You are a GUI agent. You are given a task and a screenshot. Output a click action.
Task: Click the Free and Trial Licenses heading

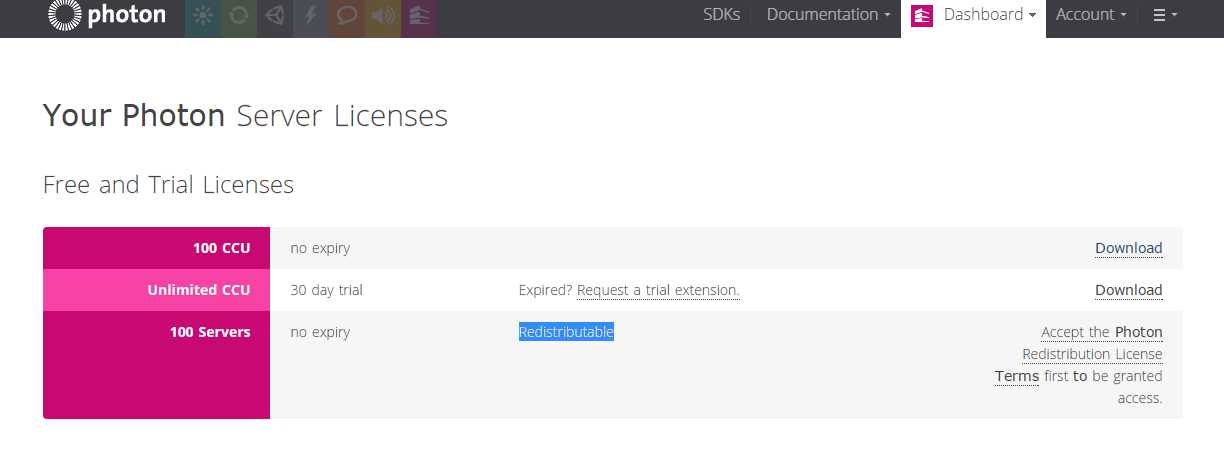pyautogui.click(x=168, y=185)
